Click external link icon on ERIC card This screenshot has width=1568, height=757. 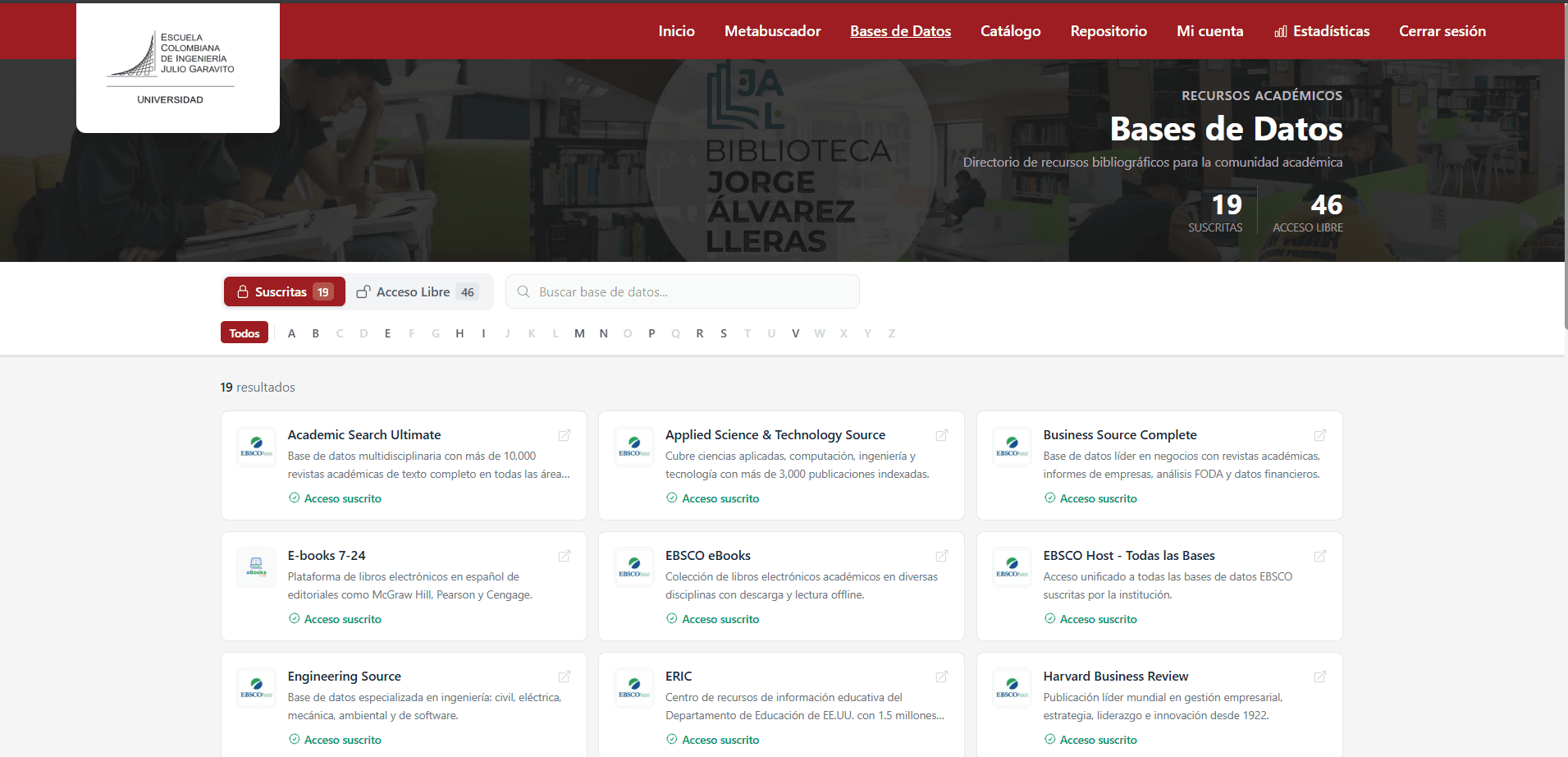click(942, 677)
